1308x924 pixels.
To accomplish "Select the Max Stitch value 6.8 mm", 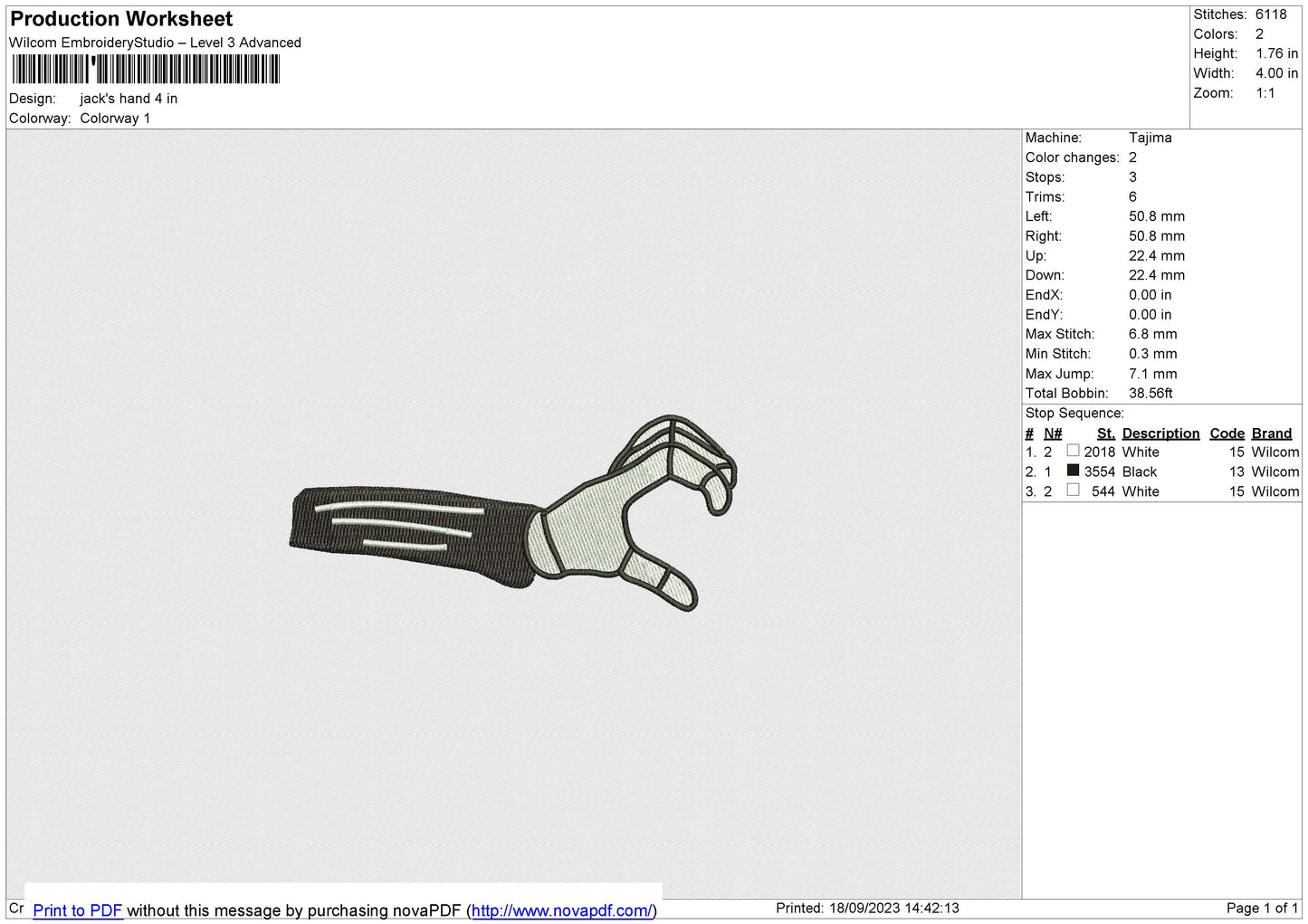I will point(1153,334).
